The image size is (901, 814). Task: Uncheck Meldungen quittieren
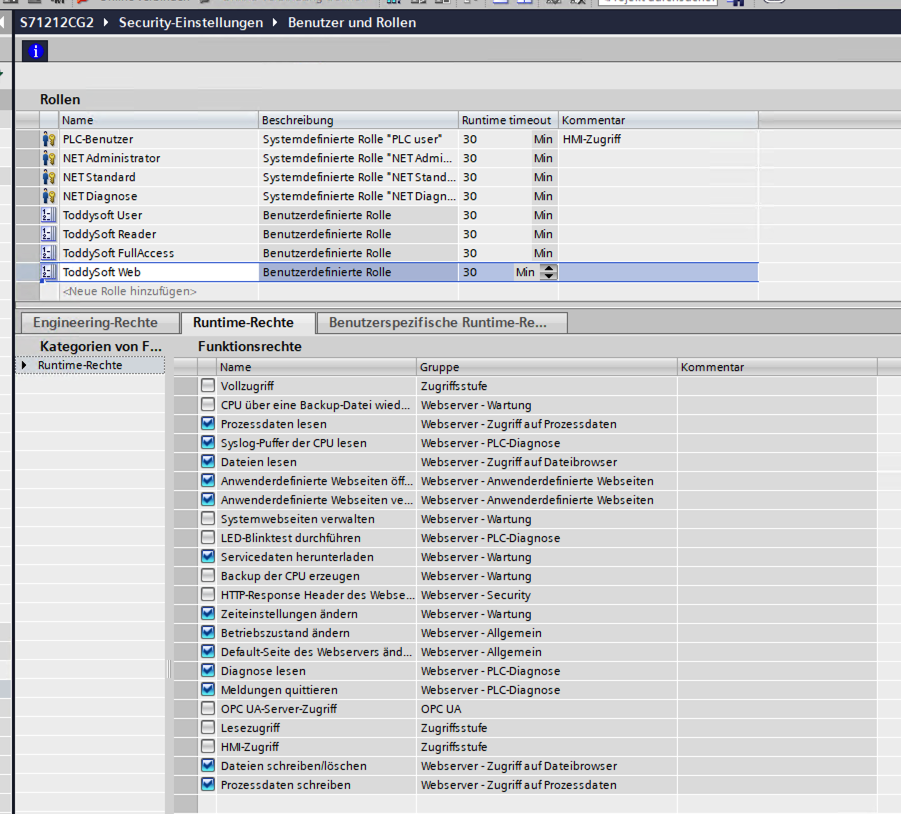point(208,689)
